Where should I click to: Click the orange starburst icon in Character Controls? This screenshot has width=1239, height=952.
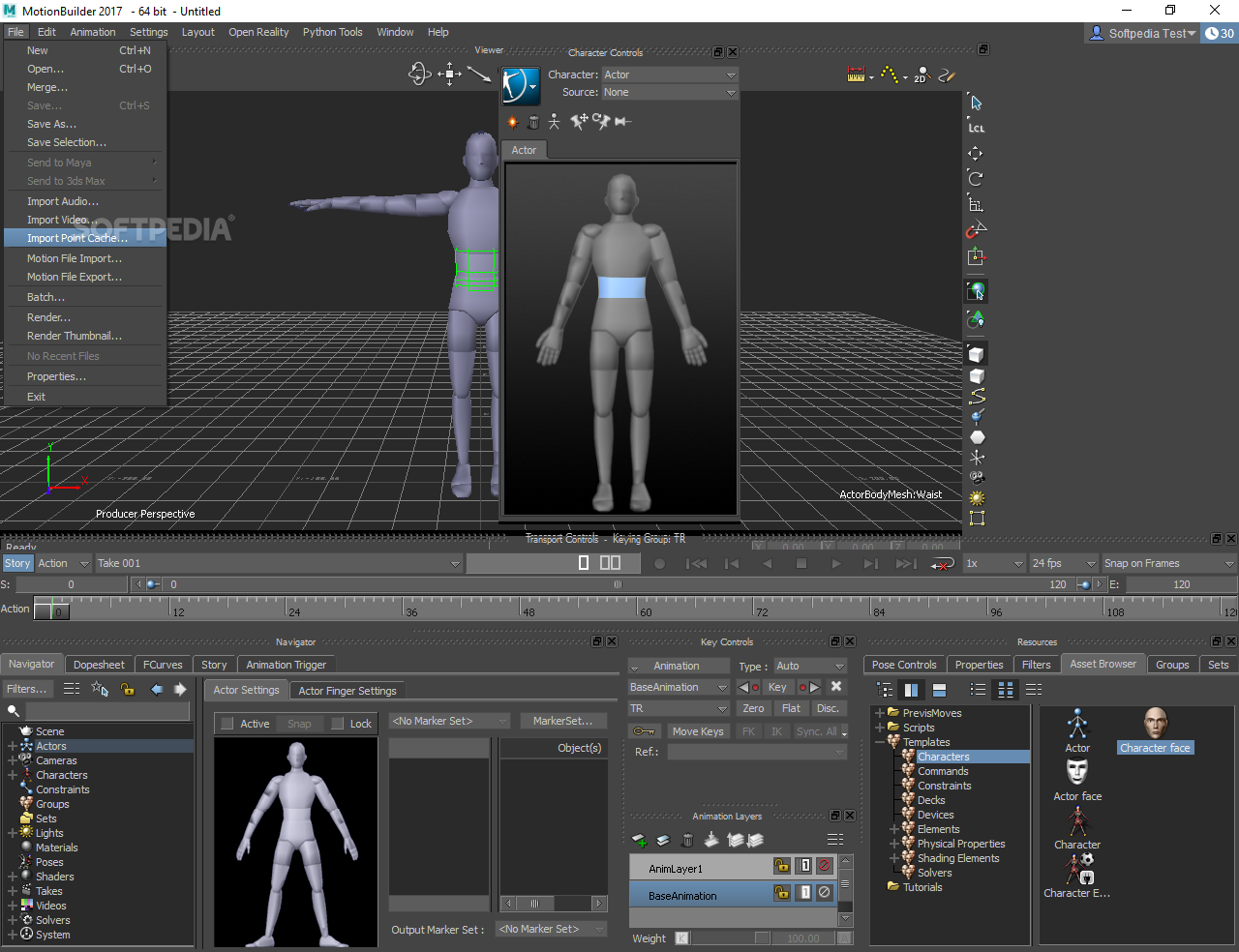pos(513,122)
